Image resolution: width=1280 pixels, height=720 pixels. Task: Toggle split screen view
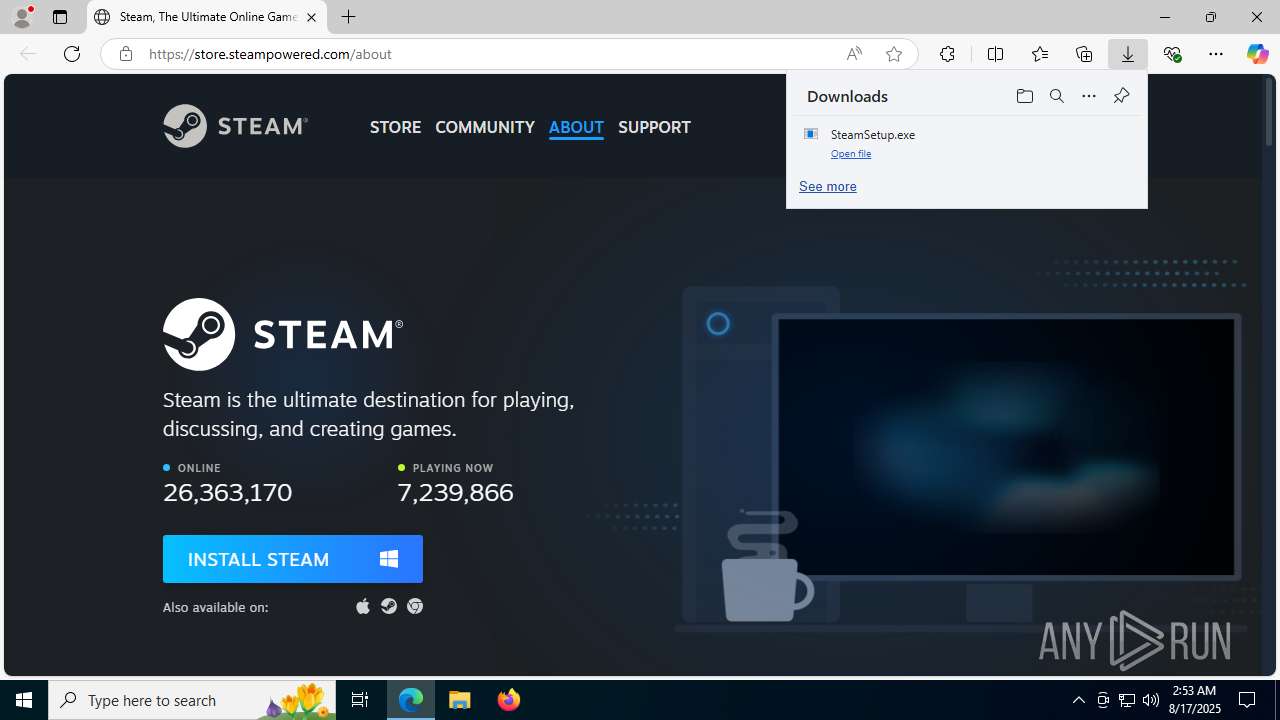tap(995, 54)
